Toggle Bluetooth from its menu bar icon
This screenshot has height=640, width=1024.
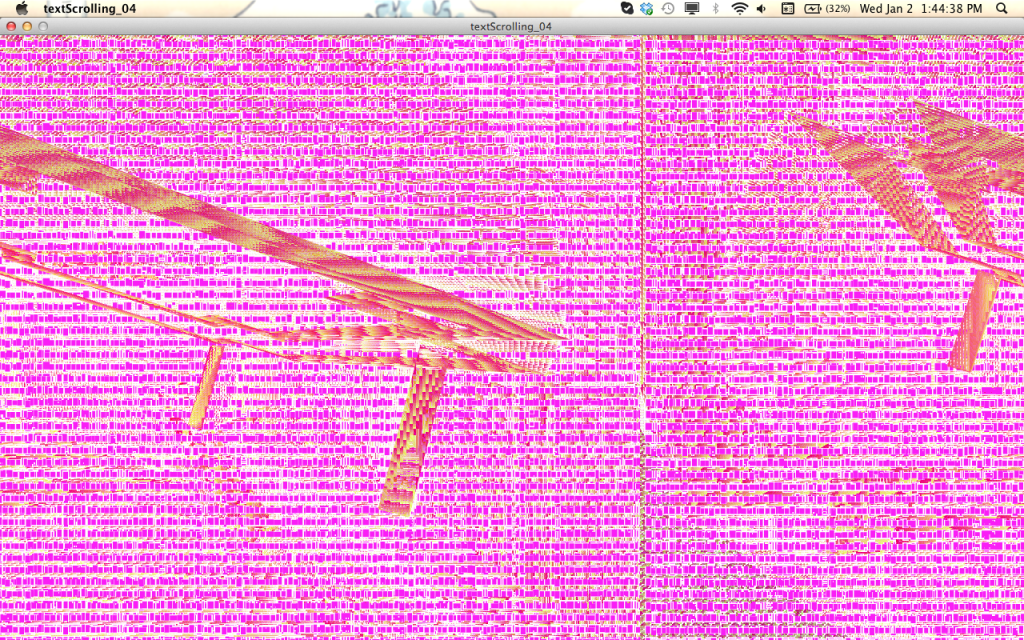pos(715,8)
